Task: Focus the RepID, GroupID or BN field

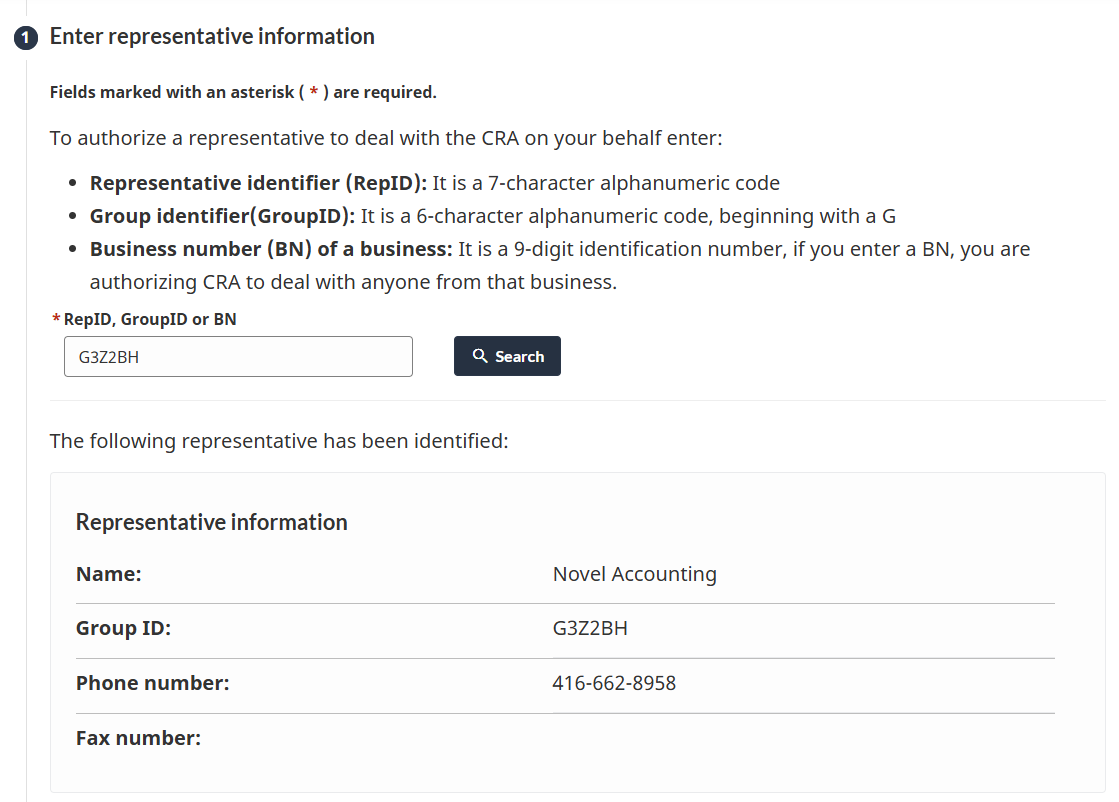Action: point(238,357)
